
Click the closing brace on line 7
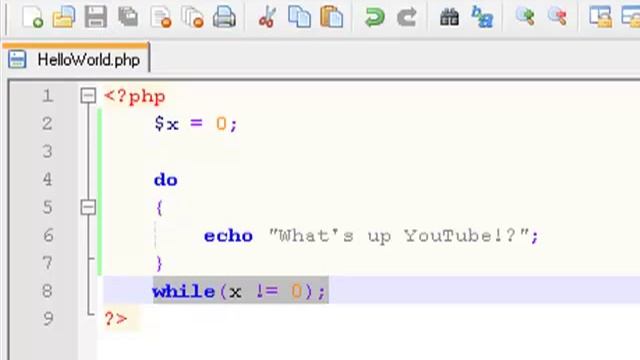point(159,264)
